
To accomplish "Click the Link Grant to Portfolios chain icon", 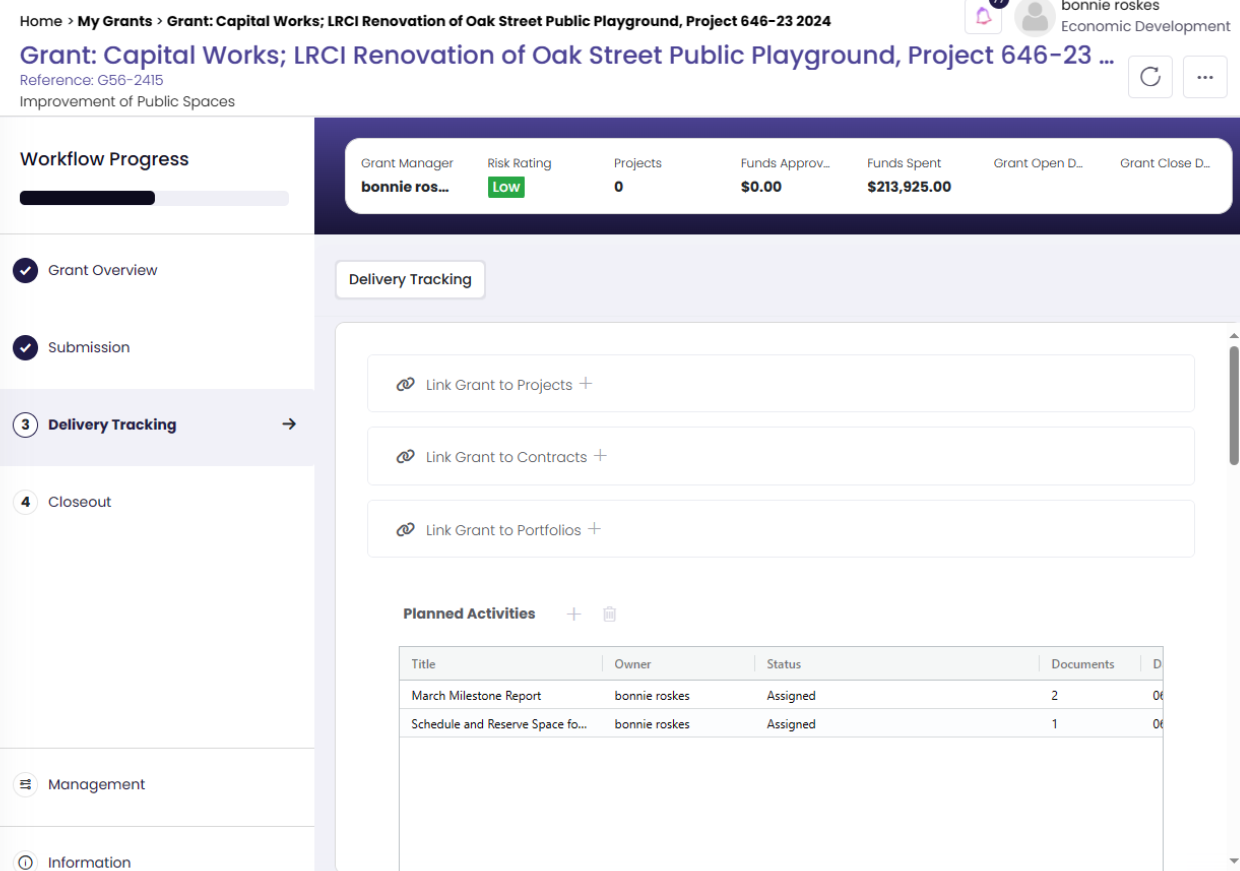I will point(405,530).
